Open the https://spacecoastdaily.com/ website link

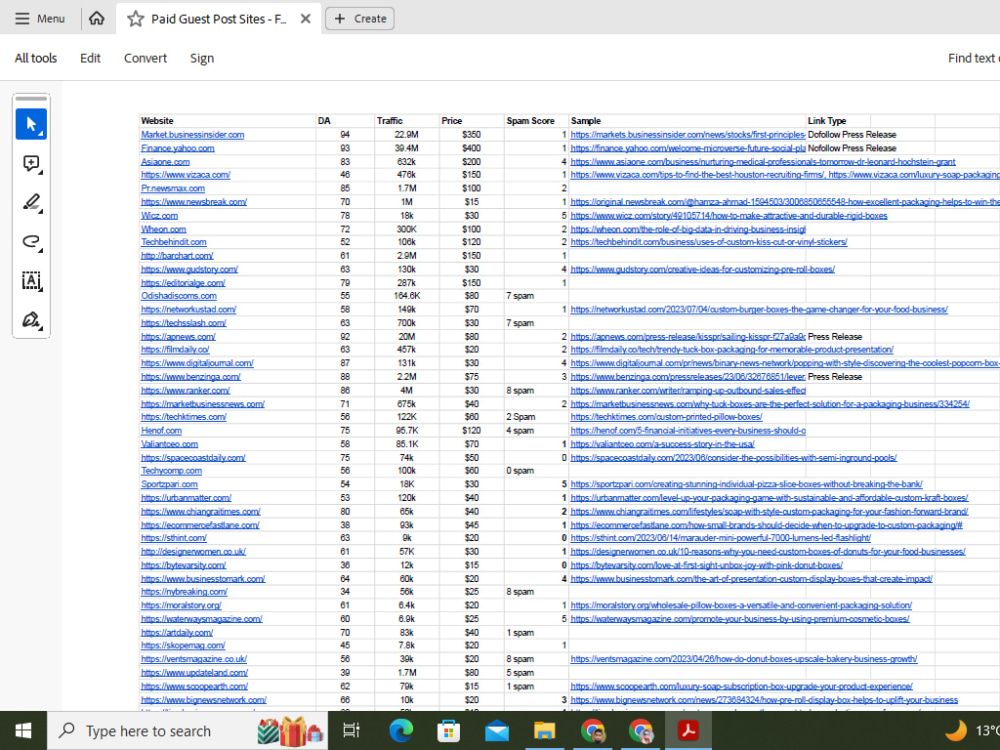(x=193, y=458)
